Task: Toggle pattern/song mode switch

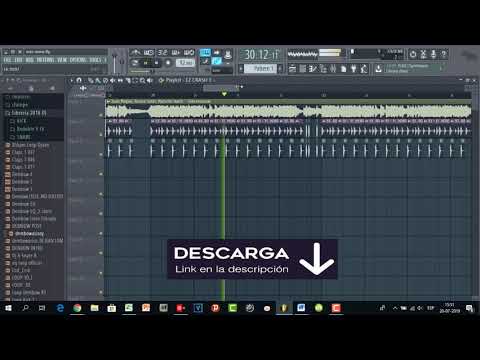Action: tap(135, 63)
